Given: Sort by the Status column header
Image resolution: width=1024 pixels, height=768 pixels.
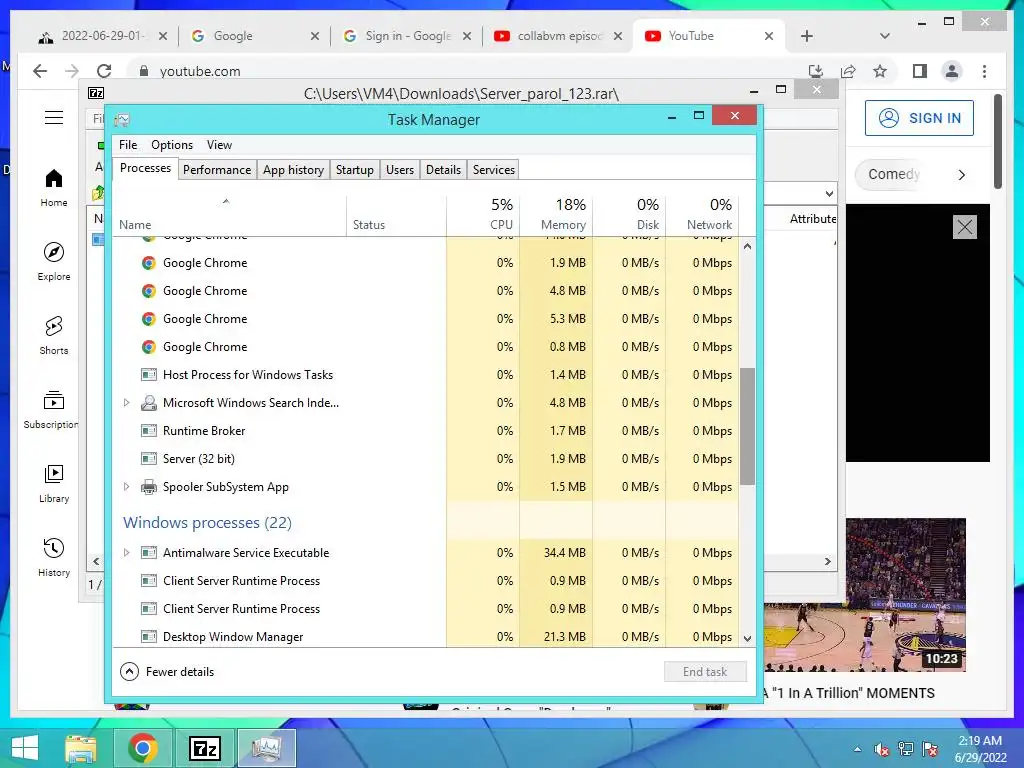Looking at the screenshot, I should click(x=396, y=214).
